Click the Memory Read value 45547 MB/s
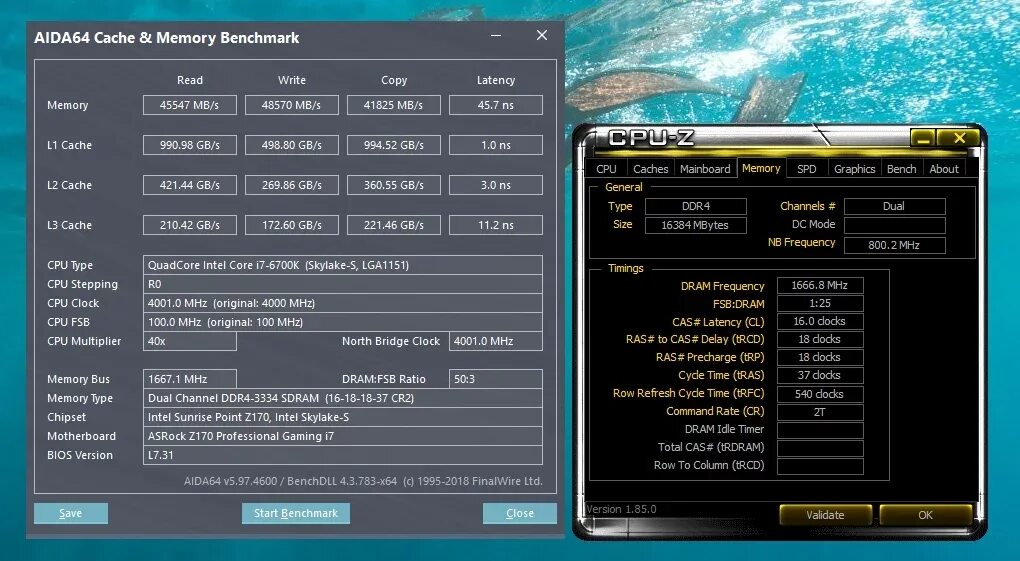 tap(190, 105)
